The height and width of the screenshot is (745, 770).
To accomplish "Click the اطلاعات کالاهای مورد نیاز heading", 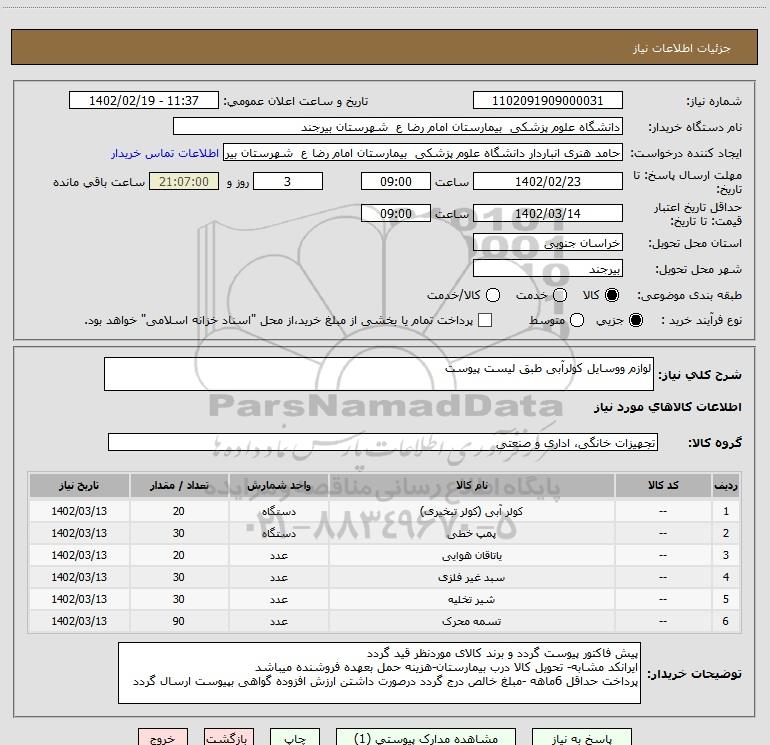I will [x=667, y=407].
